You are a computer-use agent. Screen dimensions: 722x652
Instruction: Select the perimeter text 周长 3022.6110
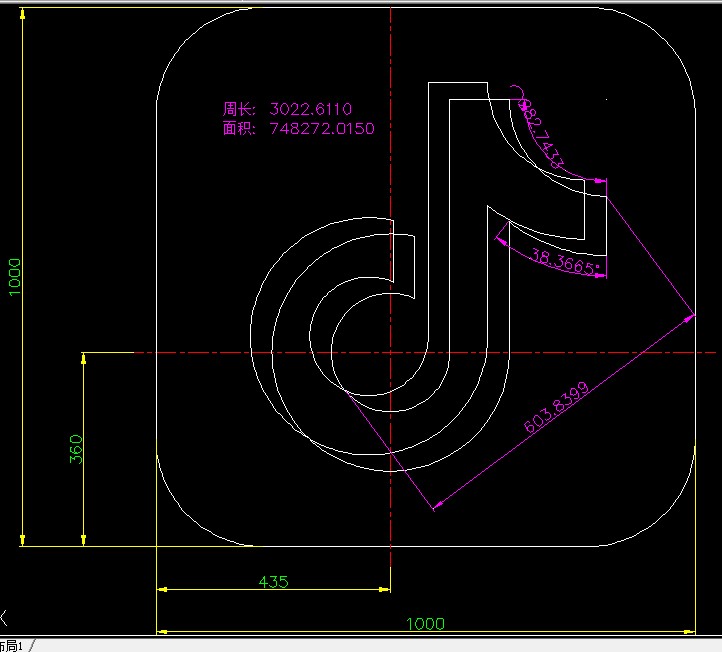[287, 109]
